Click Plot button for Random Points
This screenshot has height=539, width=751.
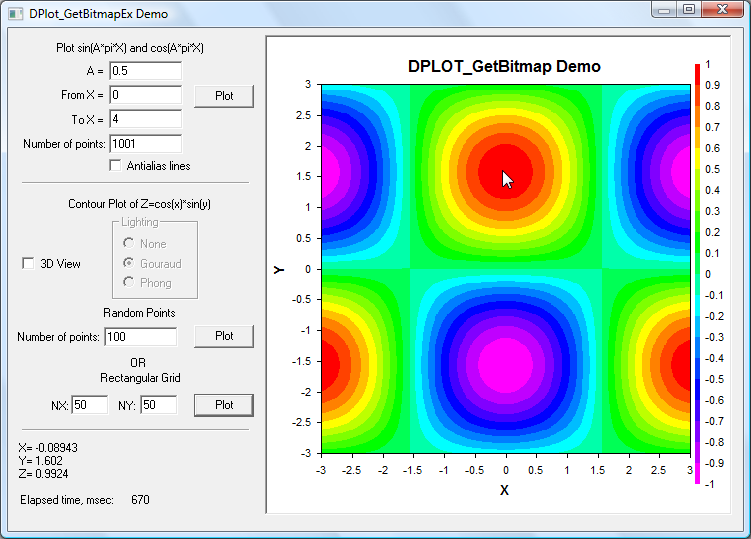(224, 336)
